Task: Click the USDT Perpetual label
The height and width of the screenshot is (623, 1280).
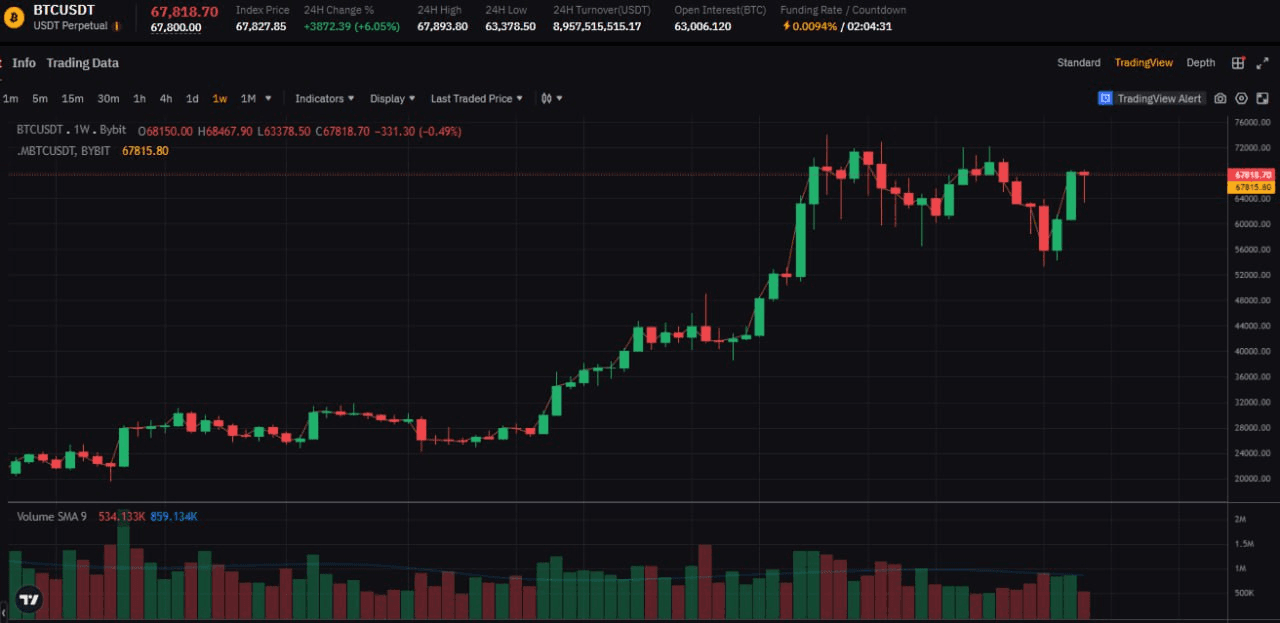Action: coord(70,26)
